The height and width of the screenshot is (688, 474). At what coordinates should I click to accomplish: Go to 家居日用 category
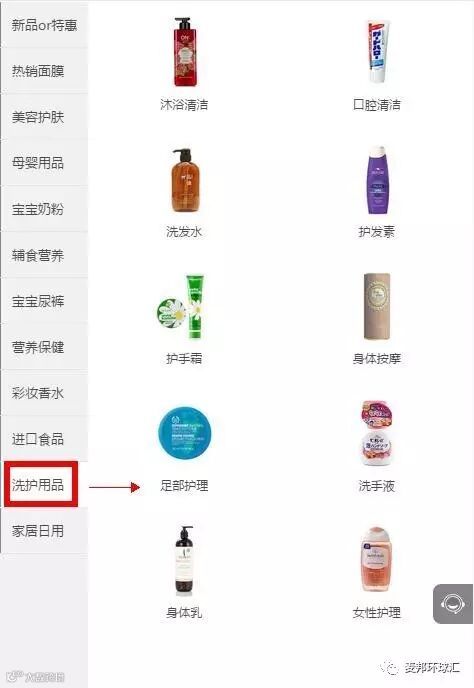44,531
